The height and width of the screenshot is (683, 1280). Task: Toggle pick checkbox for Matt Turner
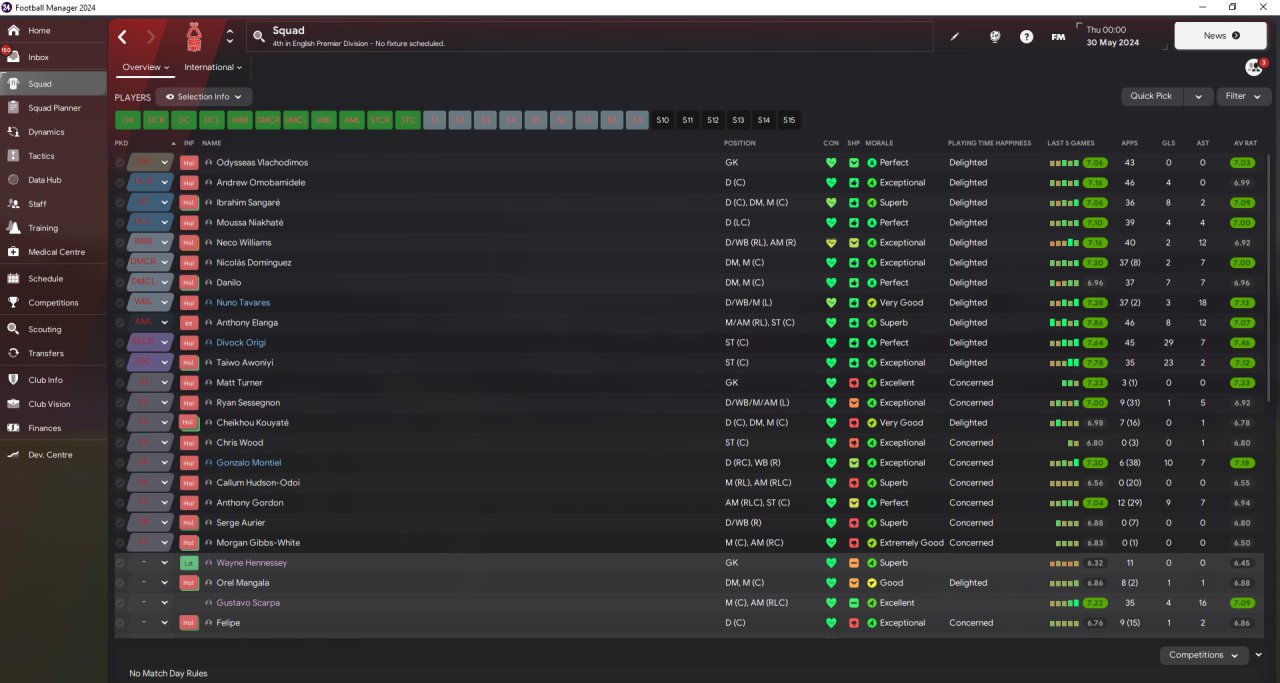point(120,383)
